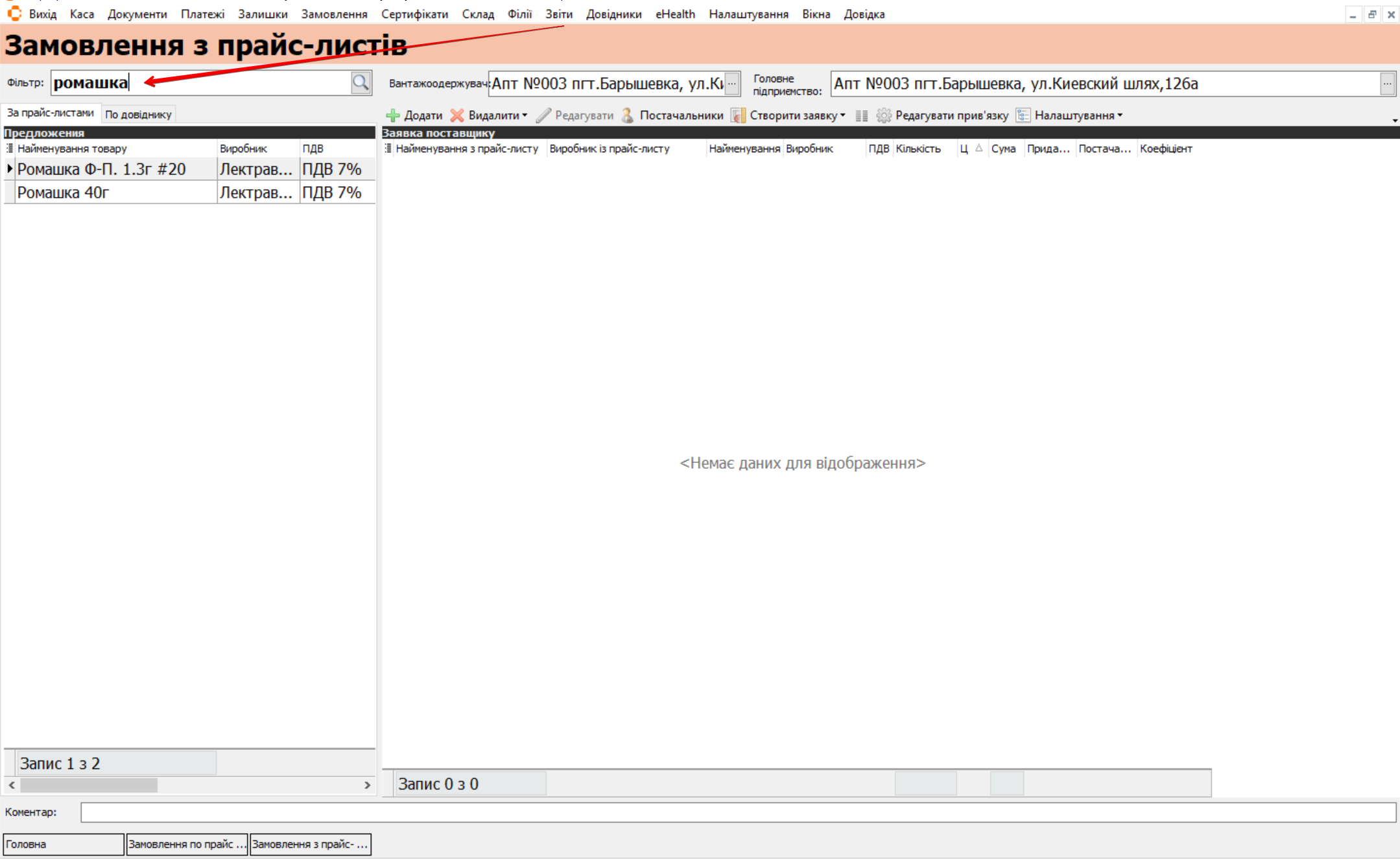Image resolution: width=1400 pixels, height=859 pixels.
Task: Click the gear icon for Редагувати прив'язку
Action: coord(884,115)
